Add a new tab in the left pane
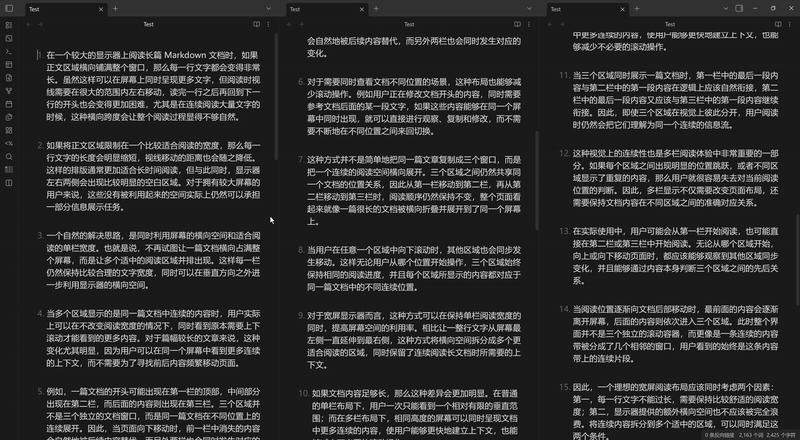The height and width of the screenshot is (440, 800). [115, 9]
